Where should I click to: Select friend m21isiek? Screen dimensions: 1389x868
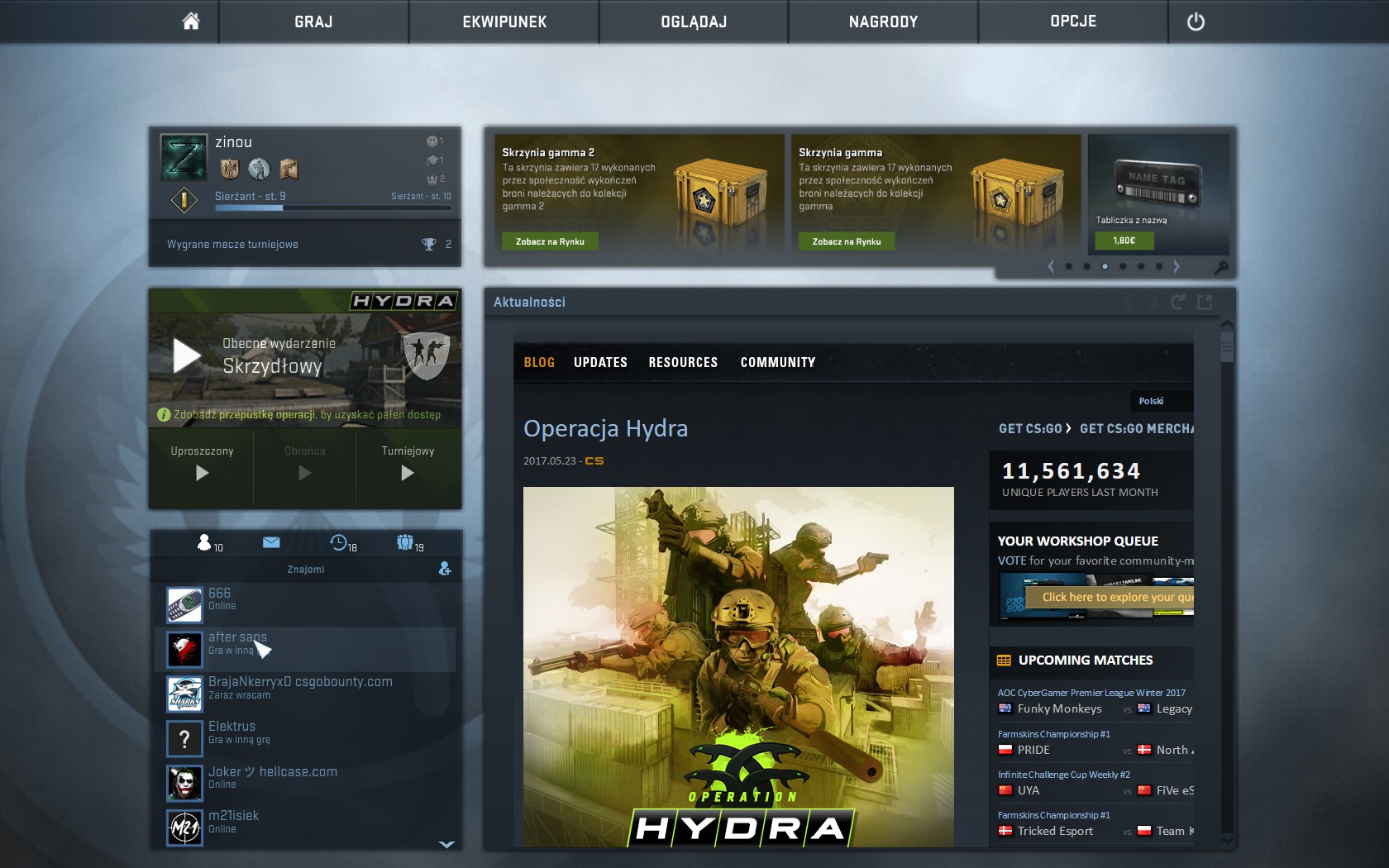tap(305, 827)
